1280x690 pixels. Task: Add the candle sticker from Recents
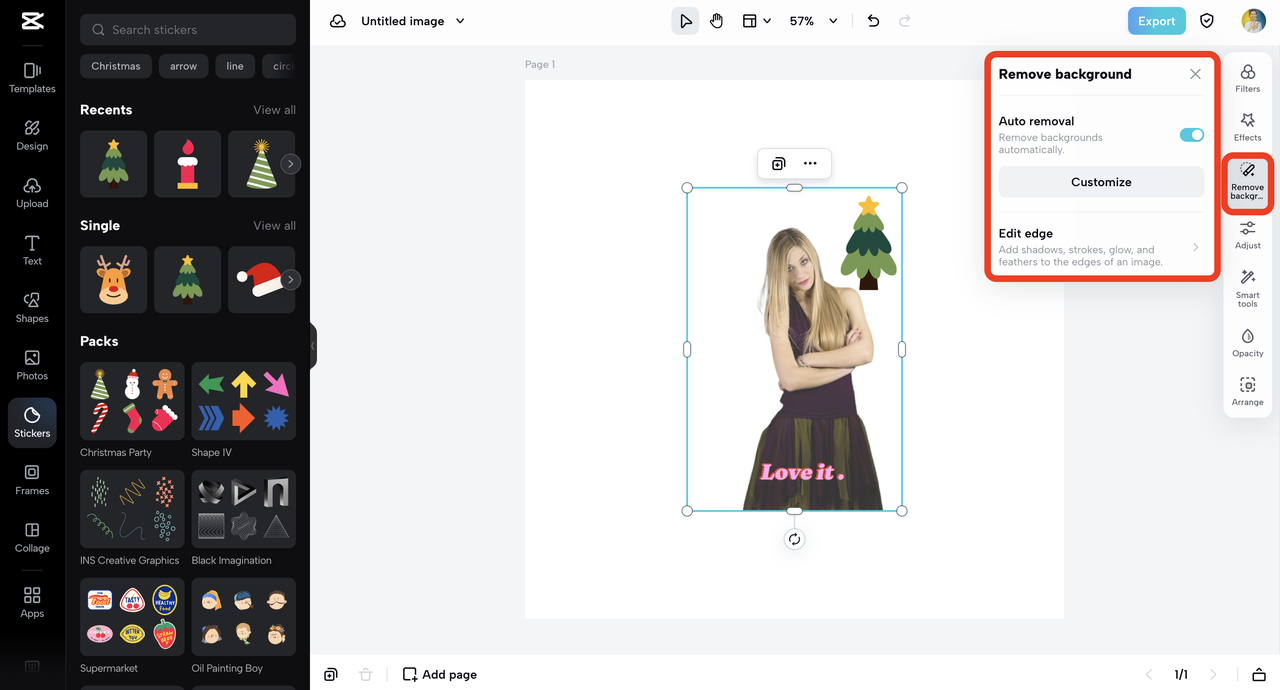pos(187,164)
